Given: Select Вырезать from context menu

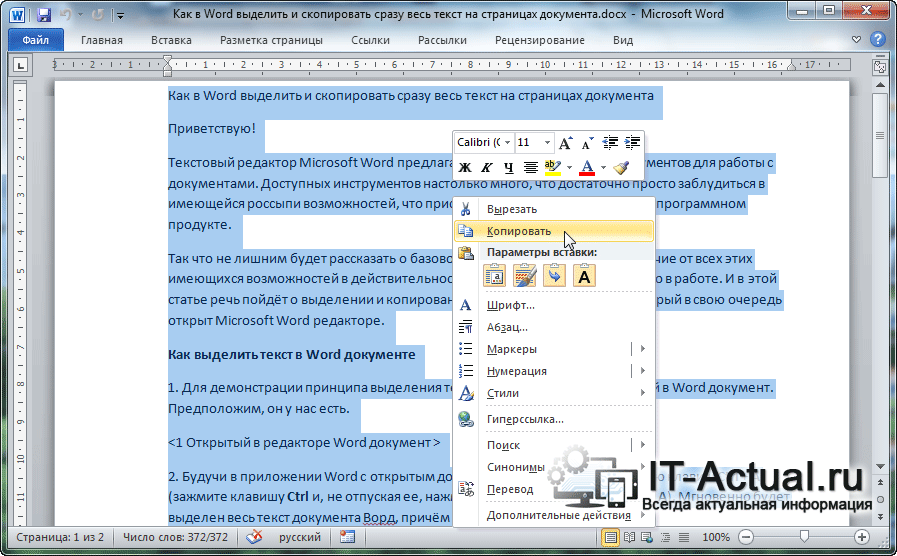Looking at the screenshot, I should point(554,209).
